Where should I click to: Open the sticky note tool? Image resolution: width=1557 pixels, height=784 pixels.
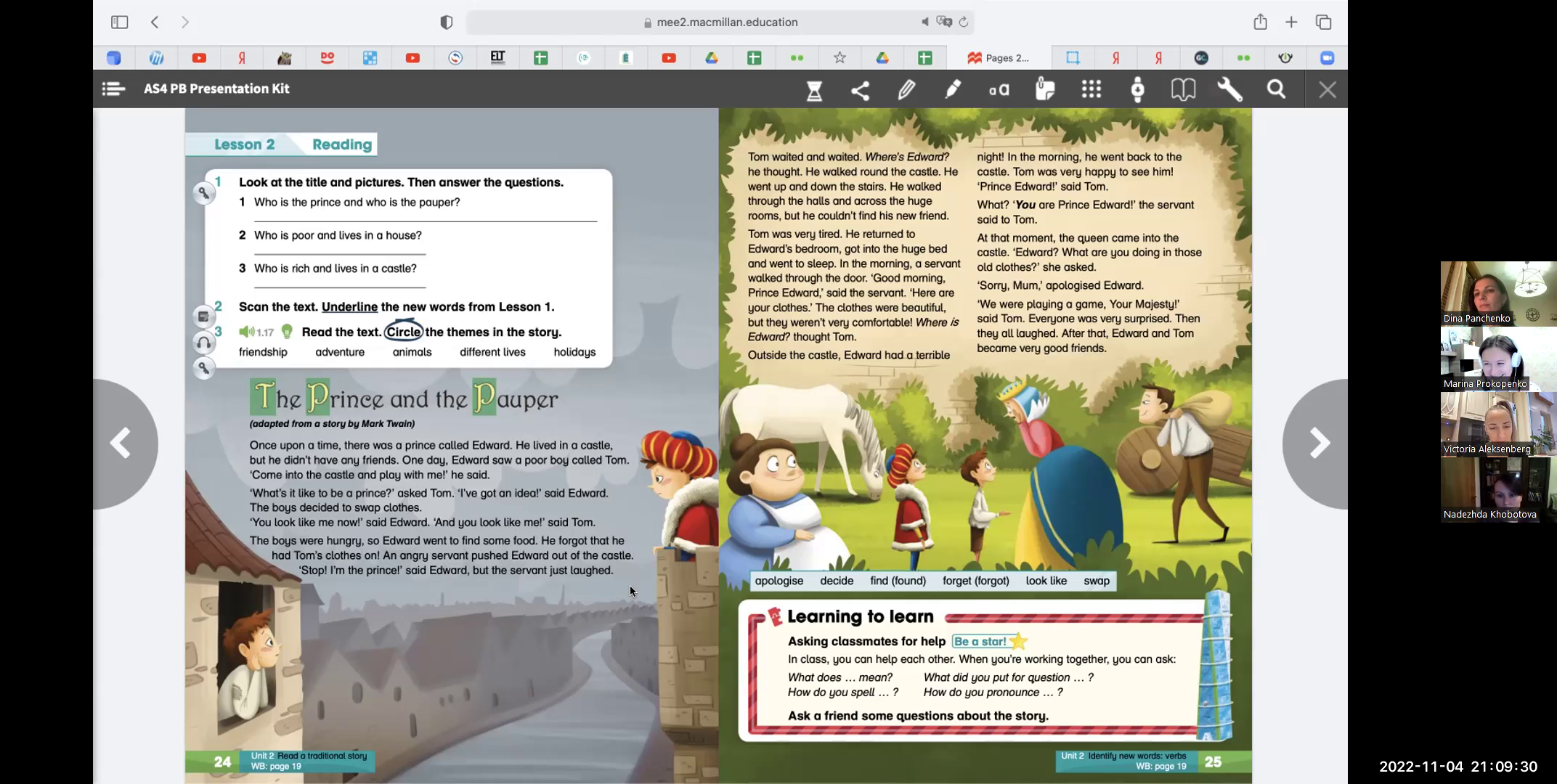coord(1044,89)
